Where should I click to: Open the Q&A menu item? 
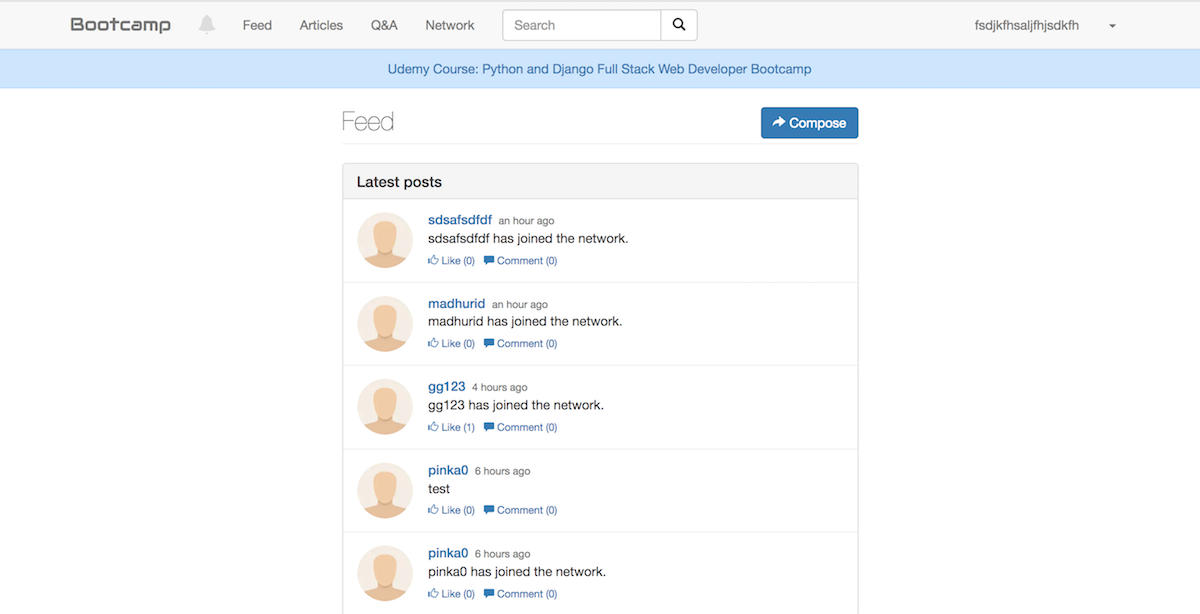click(384, 25)
